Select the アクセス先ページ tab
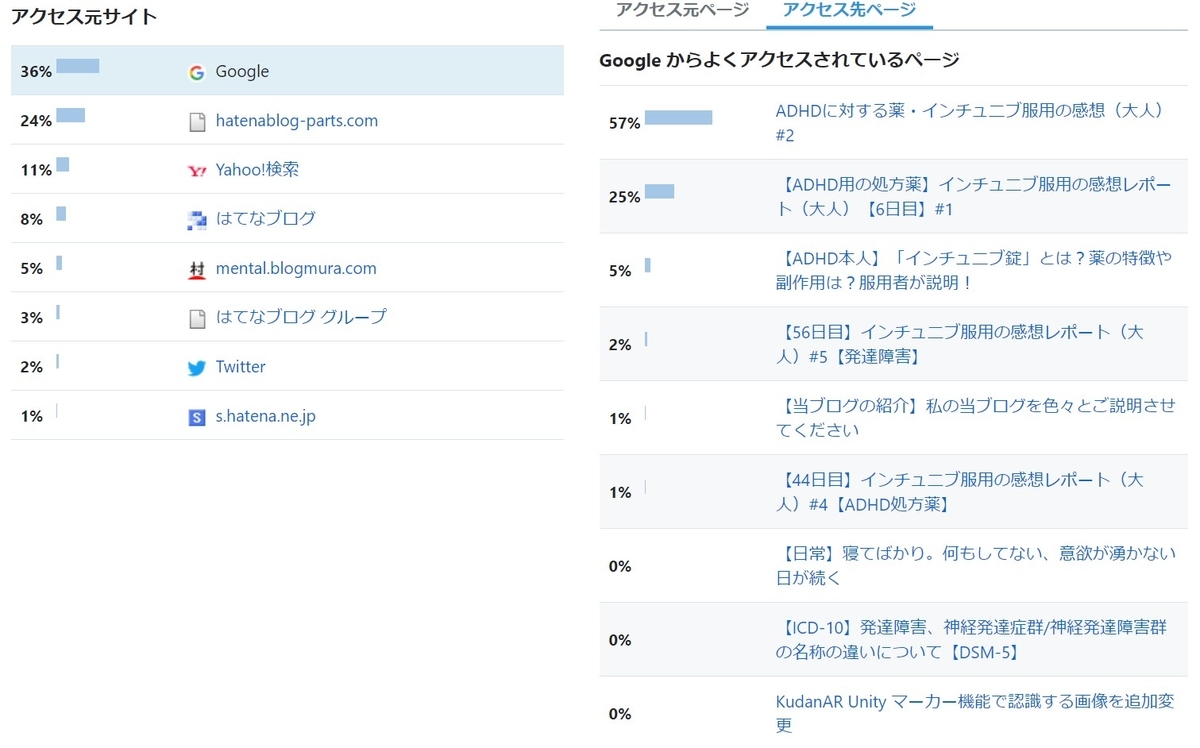The width and height of the screenshot is (1200, 748). click(849, 10)
